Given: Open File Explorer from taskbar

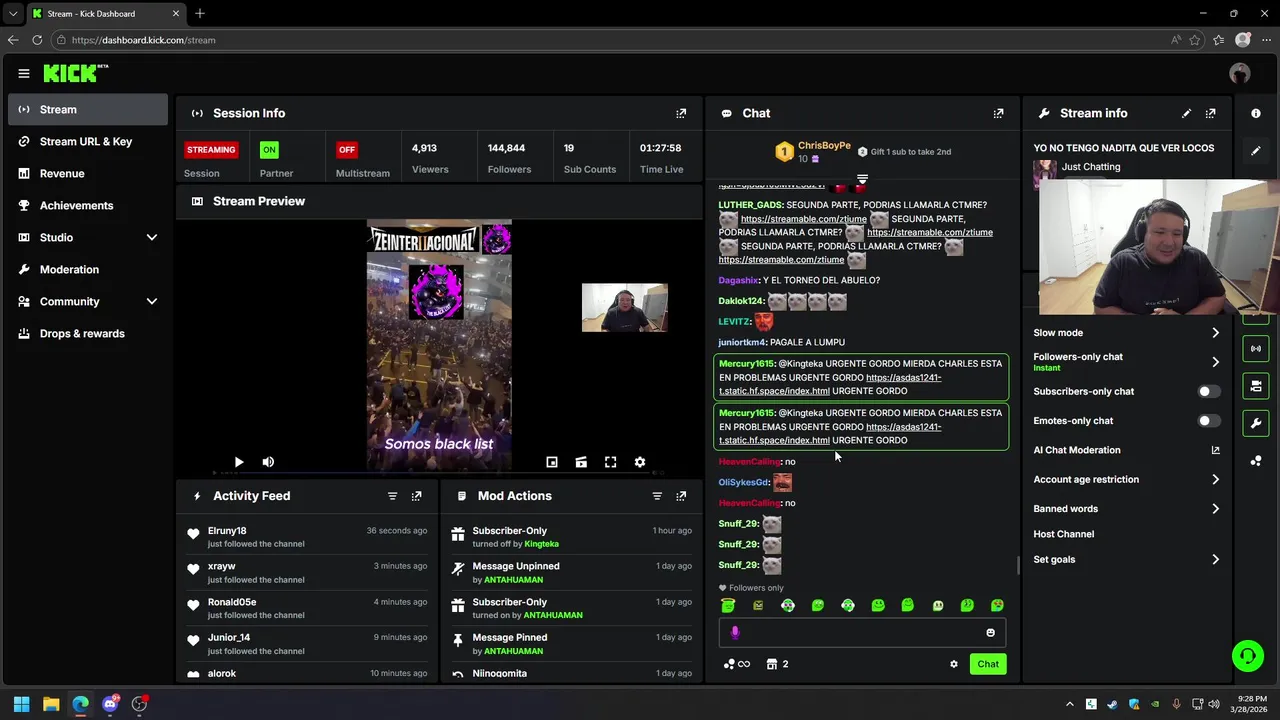Looking at the screenshot, I should coord(51,704).
